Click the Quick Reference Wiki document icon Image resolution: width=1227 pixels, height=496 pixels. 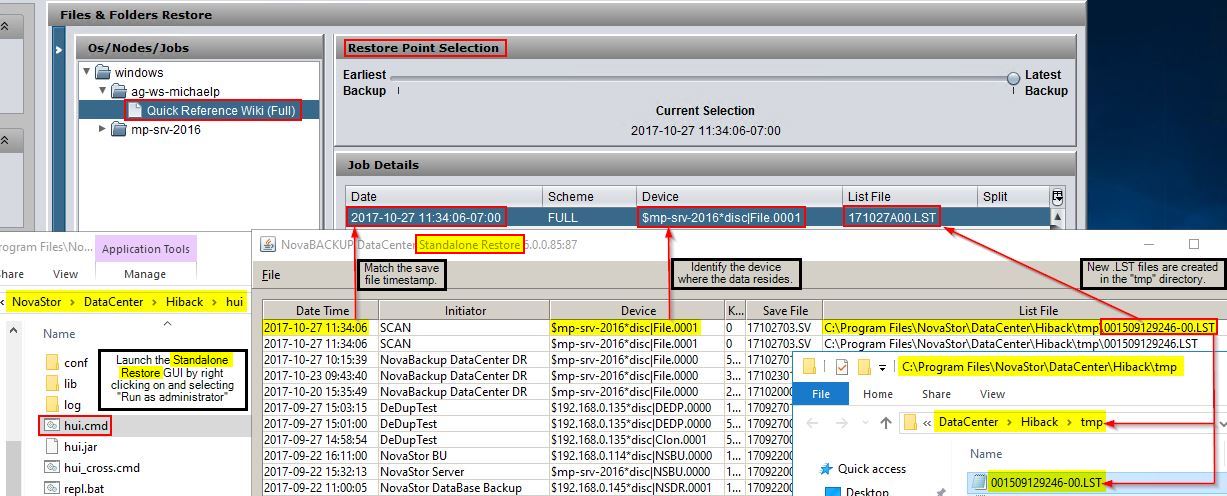[135, 110]
